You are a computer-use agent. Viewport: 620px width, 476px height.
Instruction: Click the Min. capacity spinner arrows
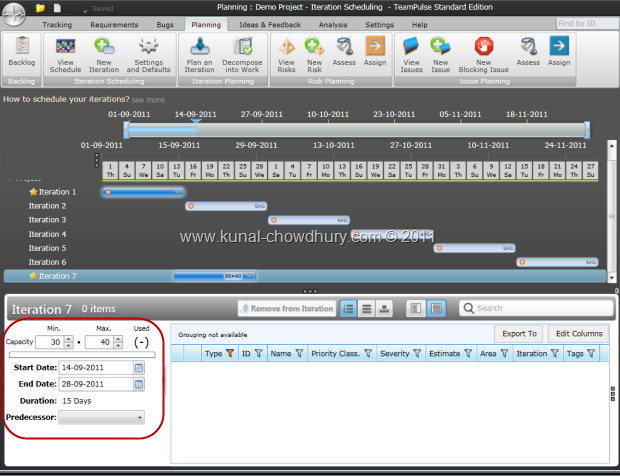tap(69, 342)
